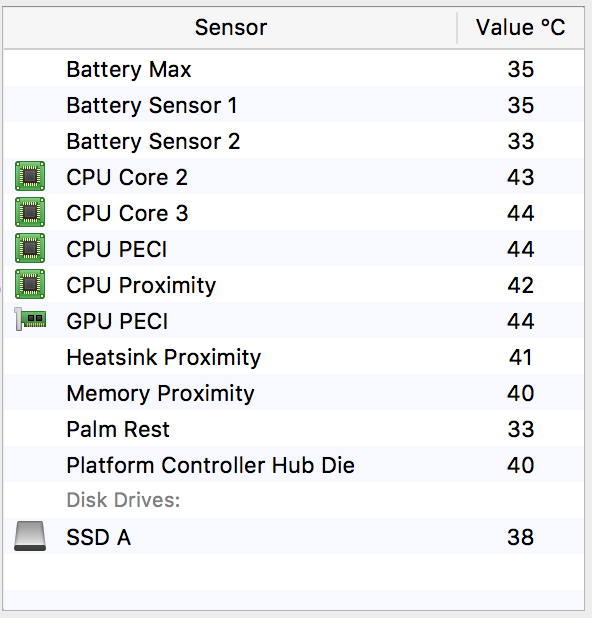This screenshot has width=592, height=618.
Task: Sort by the Value °C column header
Action: tap(521, 28)
